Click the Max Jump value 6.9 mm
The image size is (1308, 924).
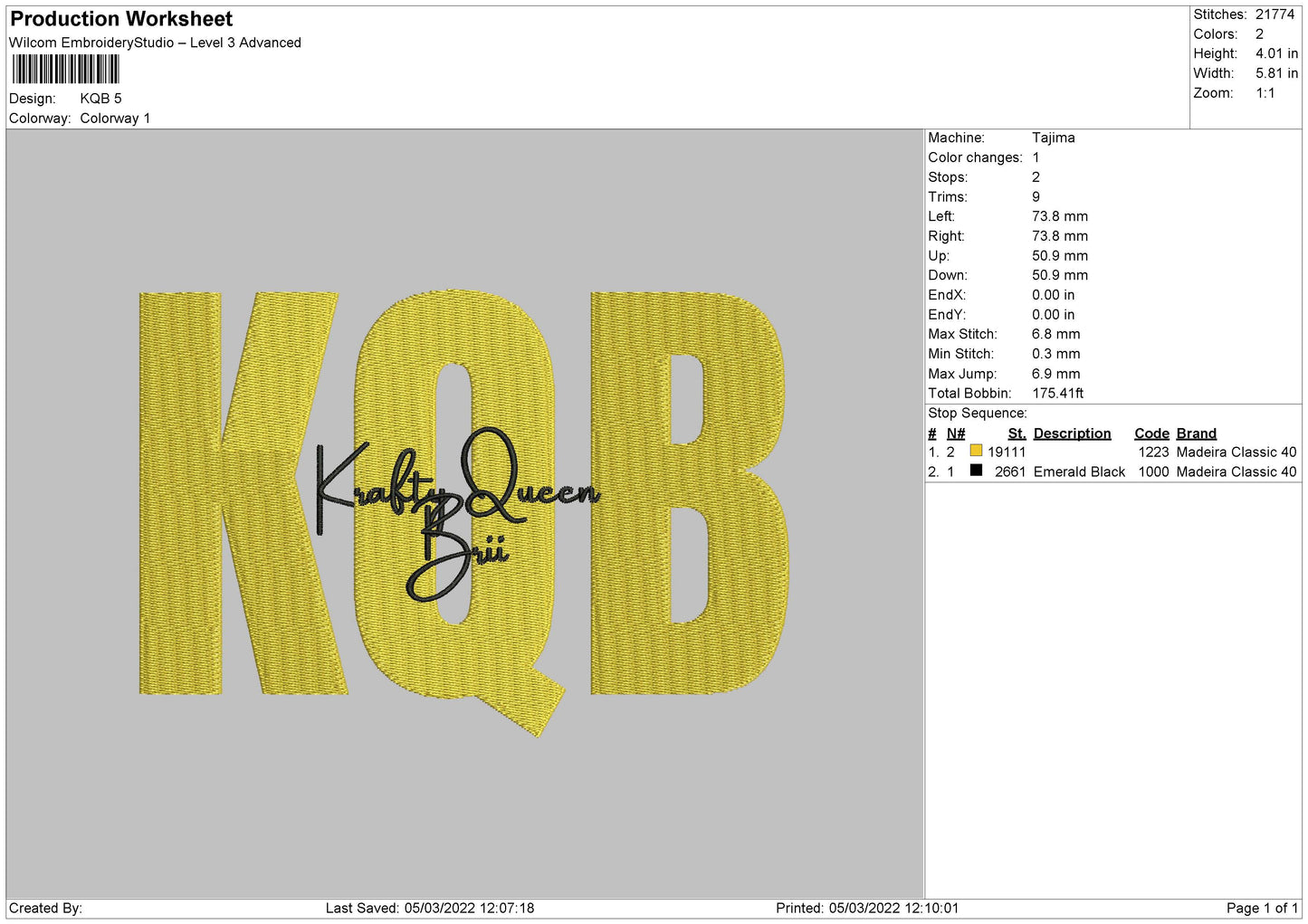pos(1056,374)
